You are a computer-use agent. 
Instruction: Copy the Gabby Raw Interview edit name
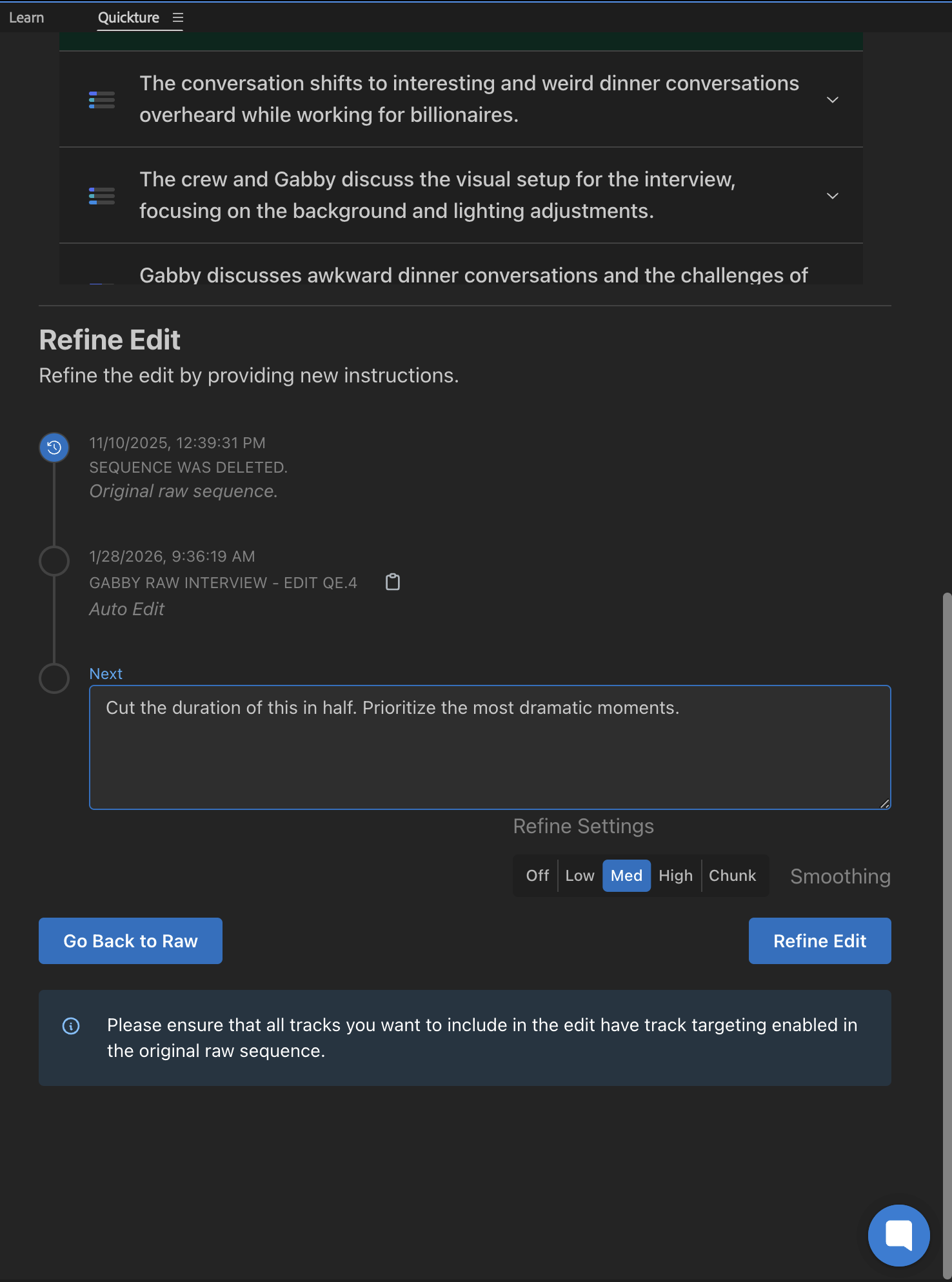pos(393,582)
